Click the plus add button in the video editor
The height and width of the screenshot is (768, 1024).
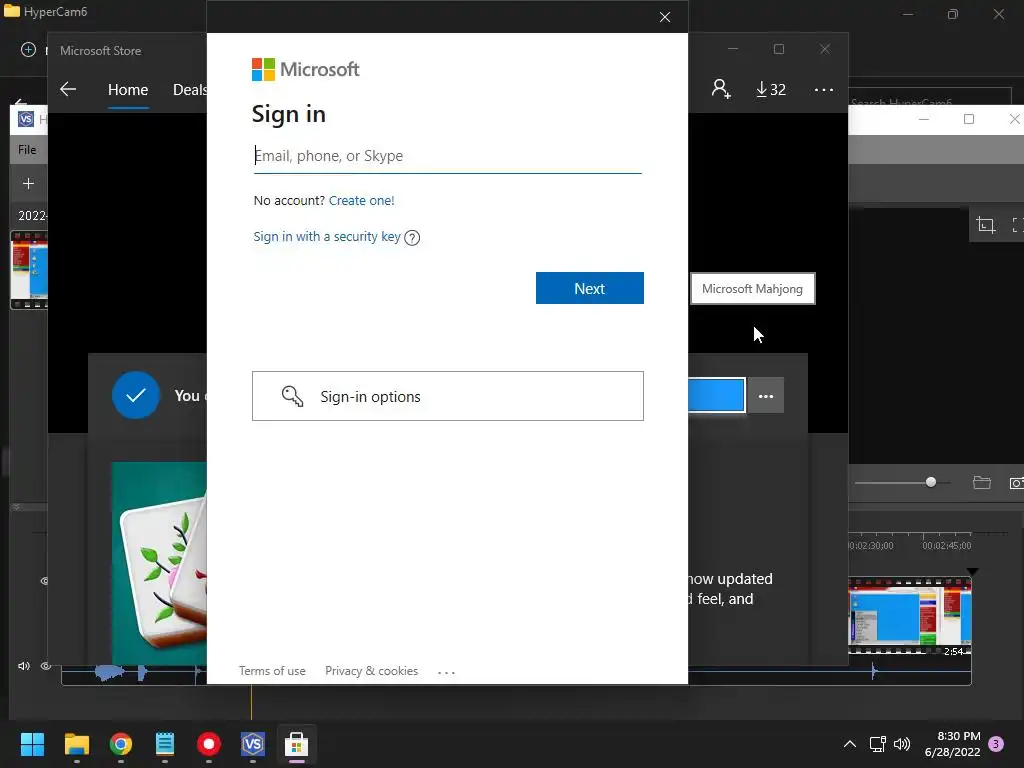pyautogui.click(x=28, y=184)
